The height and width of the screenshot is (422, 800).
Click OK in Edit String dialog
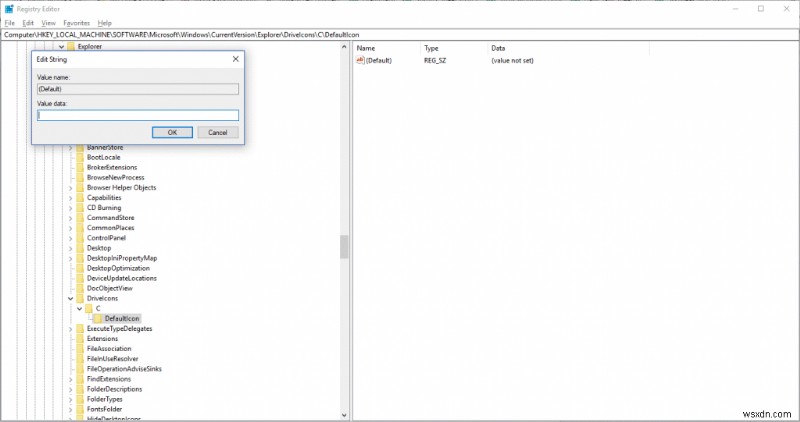tap(172, 132)
